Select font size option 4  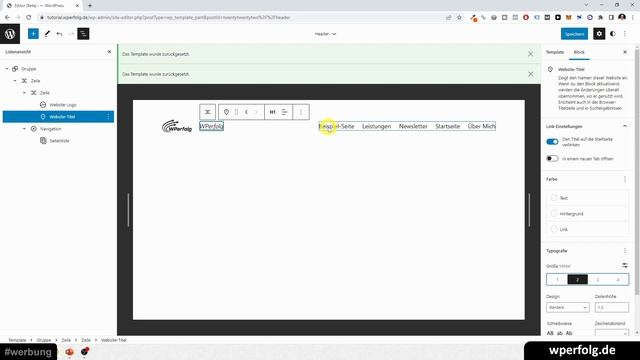click(618, 280)
